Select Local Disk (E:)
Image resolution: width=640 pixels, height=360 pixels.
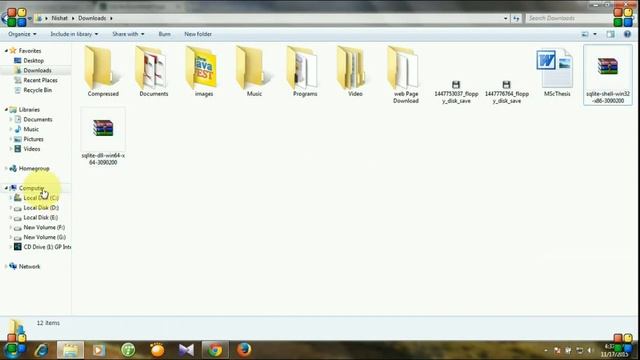(x=40, y=217)
